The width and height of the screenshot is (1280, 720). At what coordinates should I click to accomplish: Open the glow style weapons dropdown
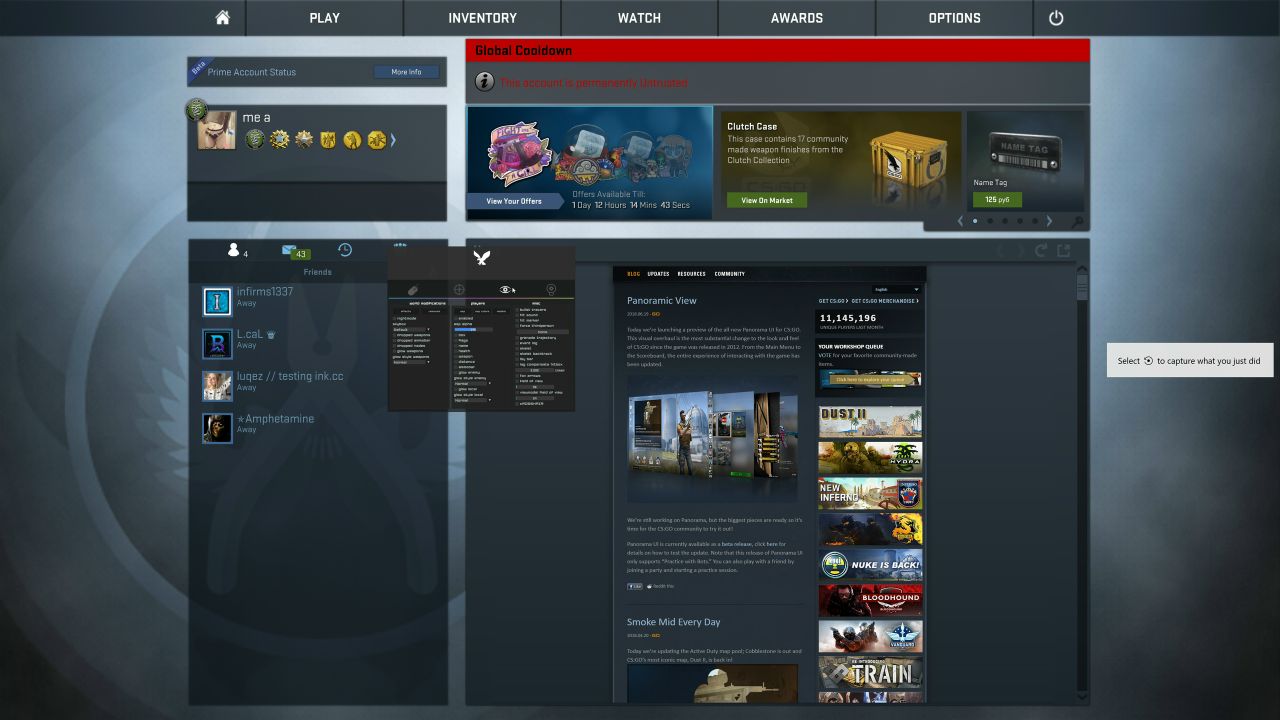point(412,362)
